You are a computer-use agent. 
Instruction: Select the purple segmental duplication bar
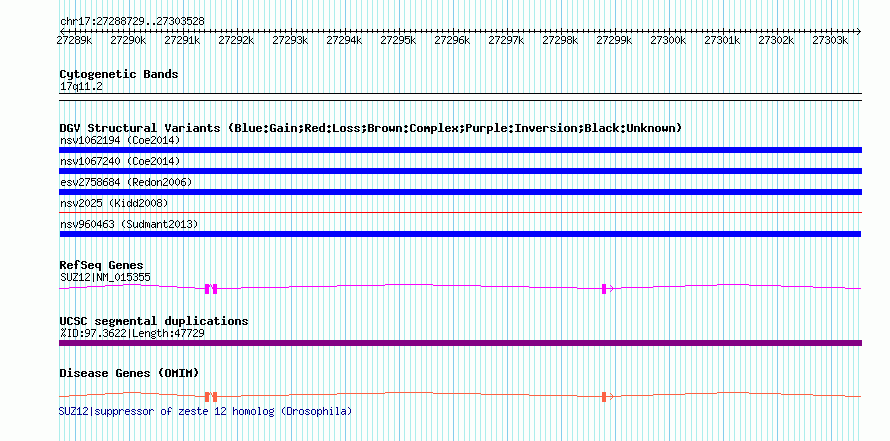[460, 343]
